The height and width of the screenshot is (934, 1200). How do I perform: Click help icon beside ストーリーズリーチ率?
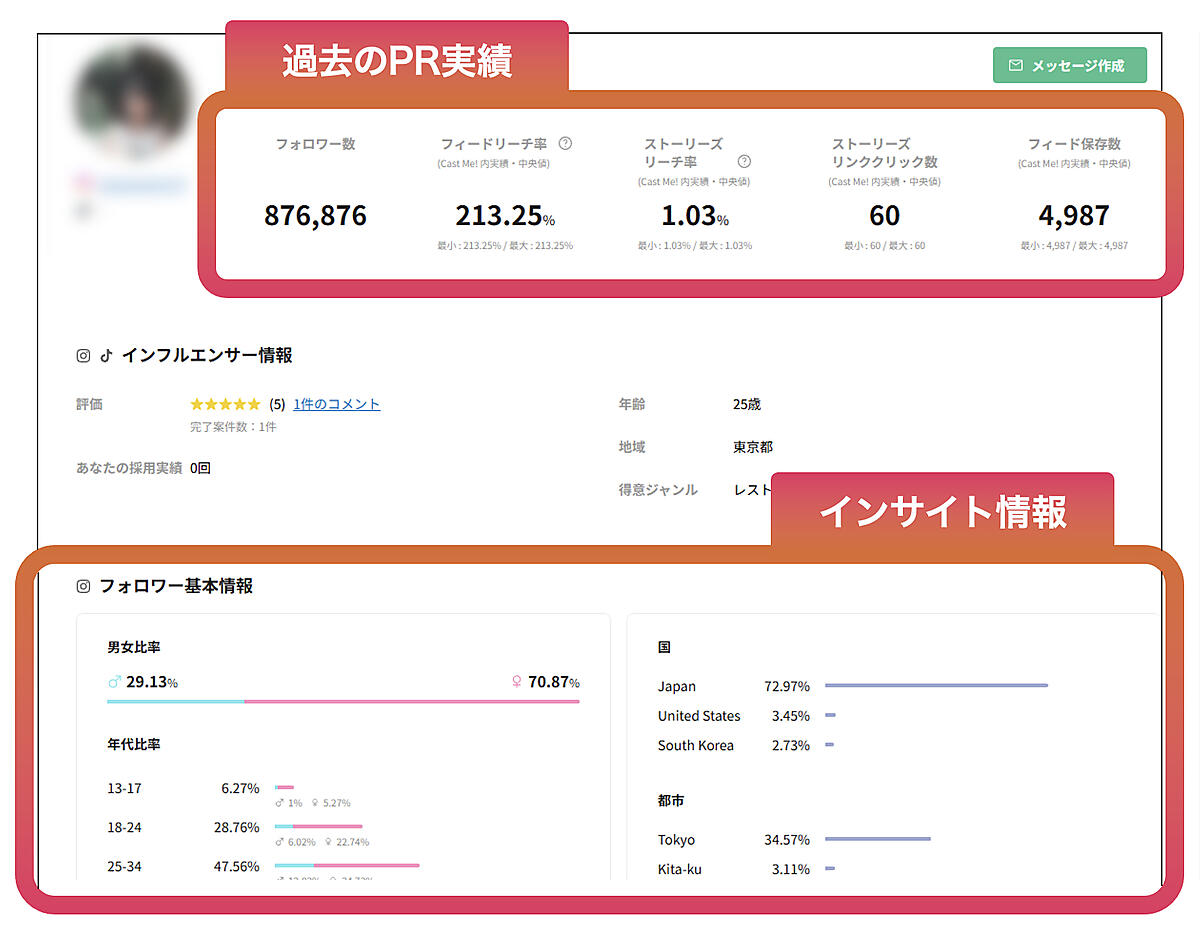[x=744, y=161]
